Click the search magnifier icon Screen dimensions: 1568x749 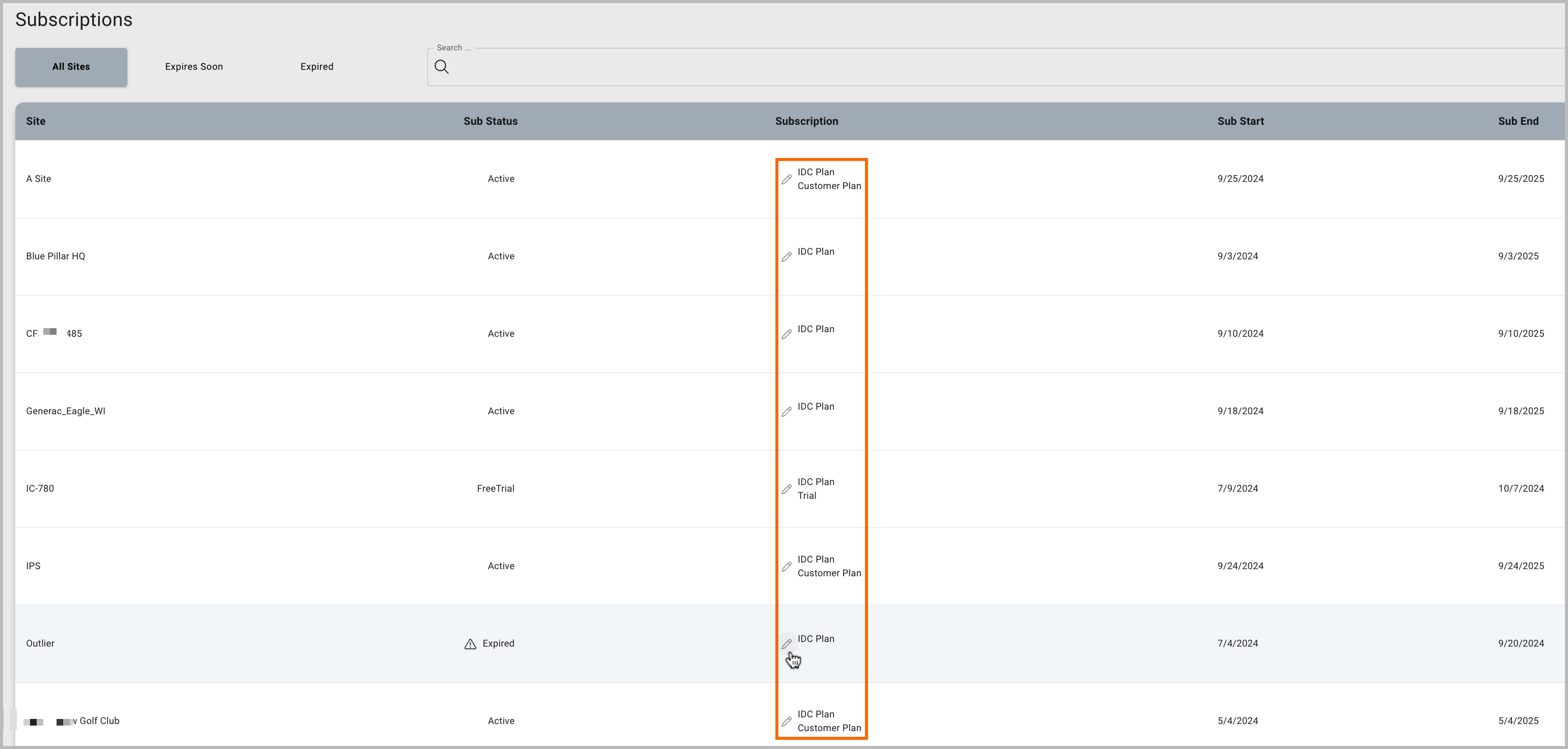click(442, 67)
